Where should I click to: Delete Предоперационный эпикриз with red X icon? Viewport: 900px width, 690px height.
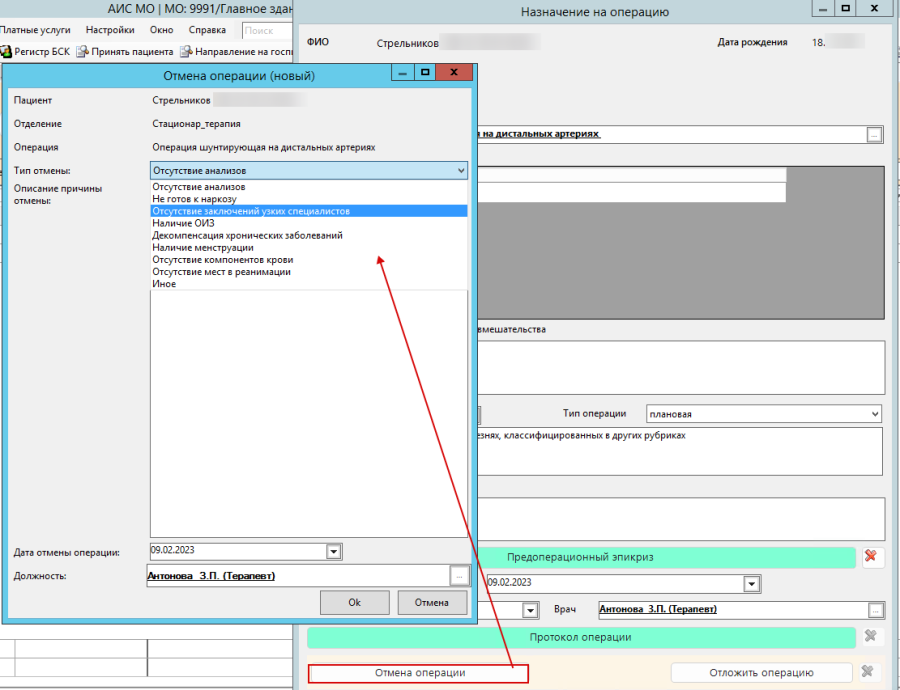(x=871, y=556)
